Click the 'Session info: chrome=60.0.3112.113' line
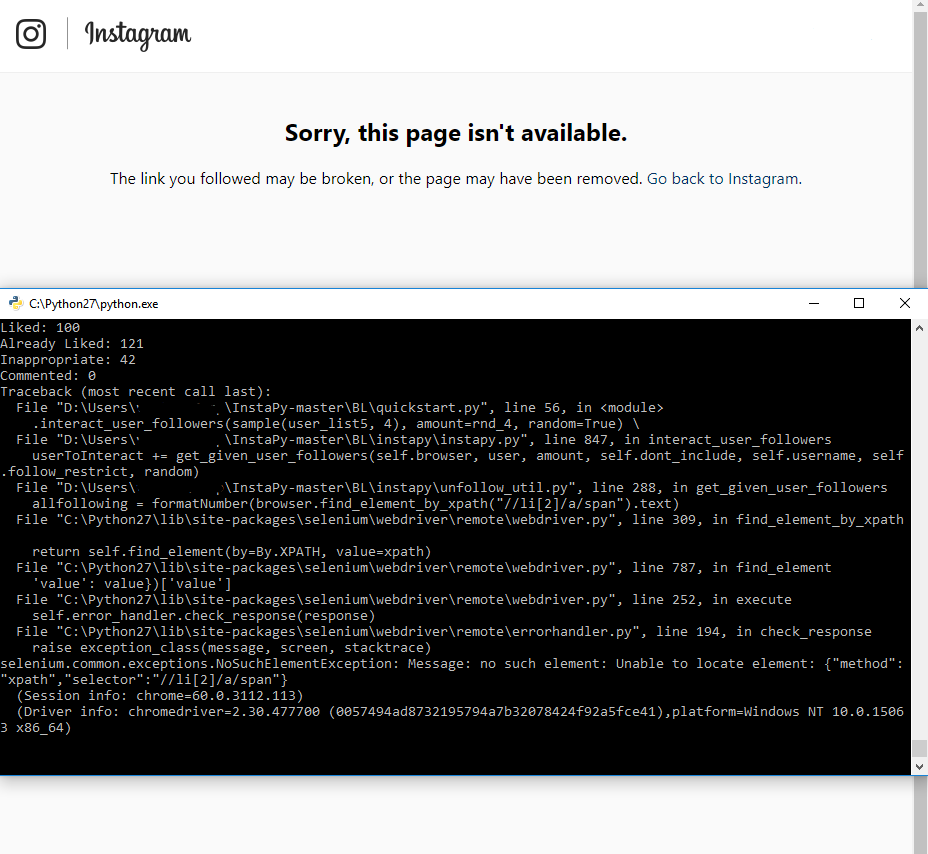Viewport: 928px width, 854px height. (x=160, y=695)
